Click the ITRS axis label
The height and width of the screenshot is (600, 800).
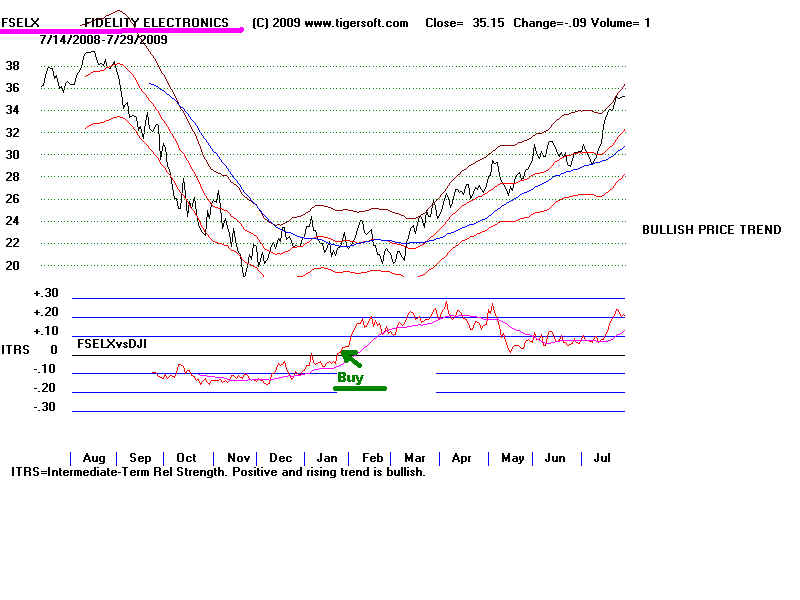(x=16, y=350)
